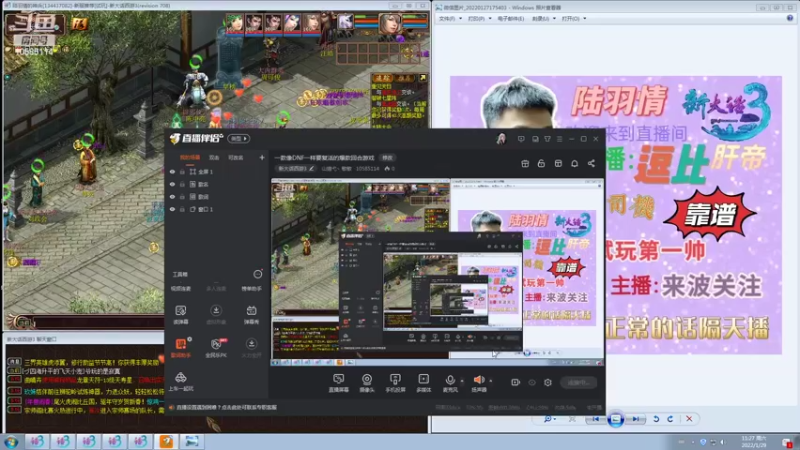Switch to the second scene tab
This screenshot has height=450, width=800.
point(214,158)
